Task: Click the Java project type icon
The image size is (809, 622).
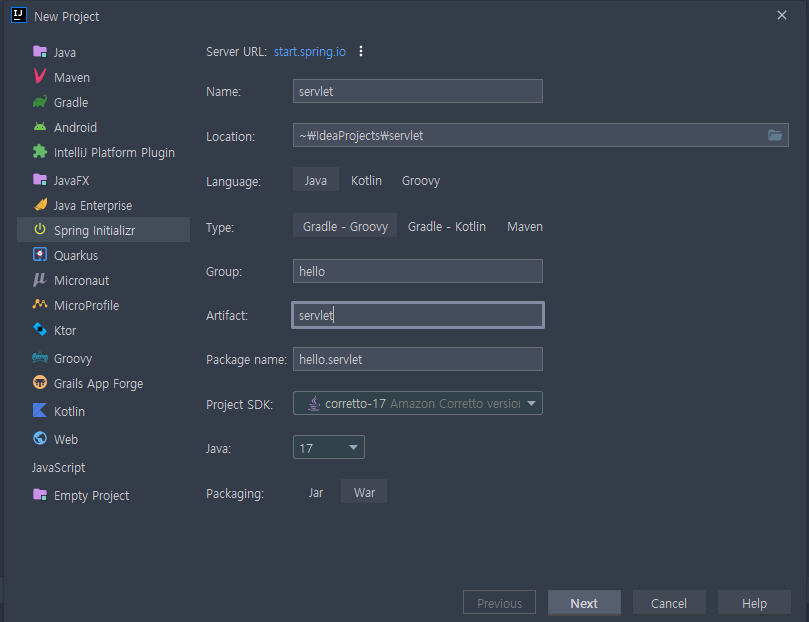Action: coord(40,52)
